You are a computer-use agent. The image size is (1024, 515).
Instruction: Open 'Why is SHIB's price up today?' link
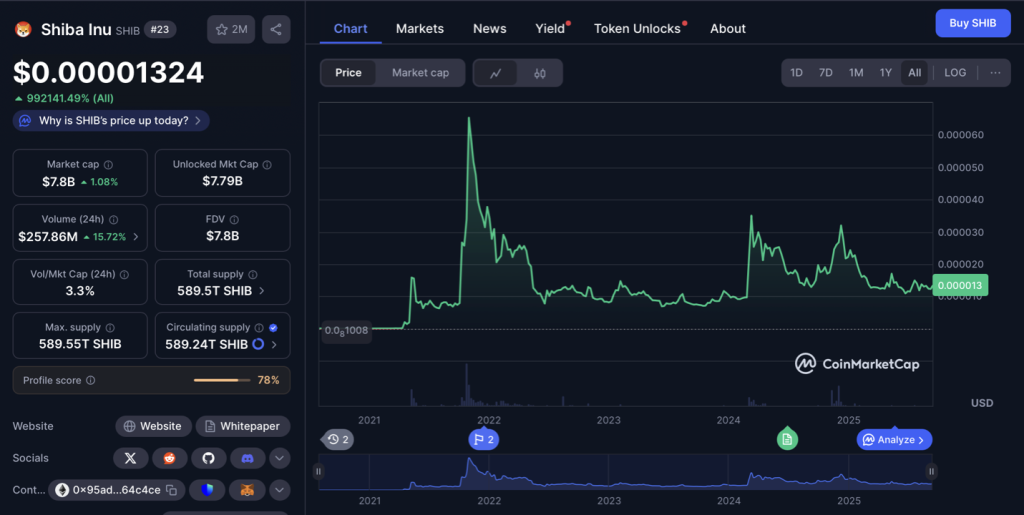click(111, 120)
